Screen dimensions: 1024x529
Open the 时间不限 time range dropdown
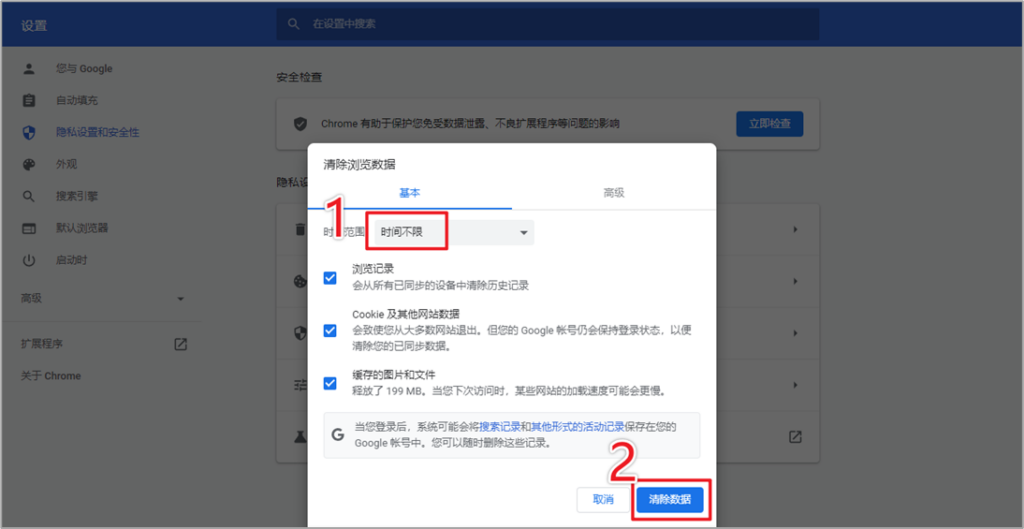450,233
